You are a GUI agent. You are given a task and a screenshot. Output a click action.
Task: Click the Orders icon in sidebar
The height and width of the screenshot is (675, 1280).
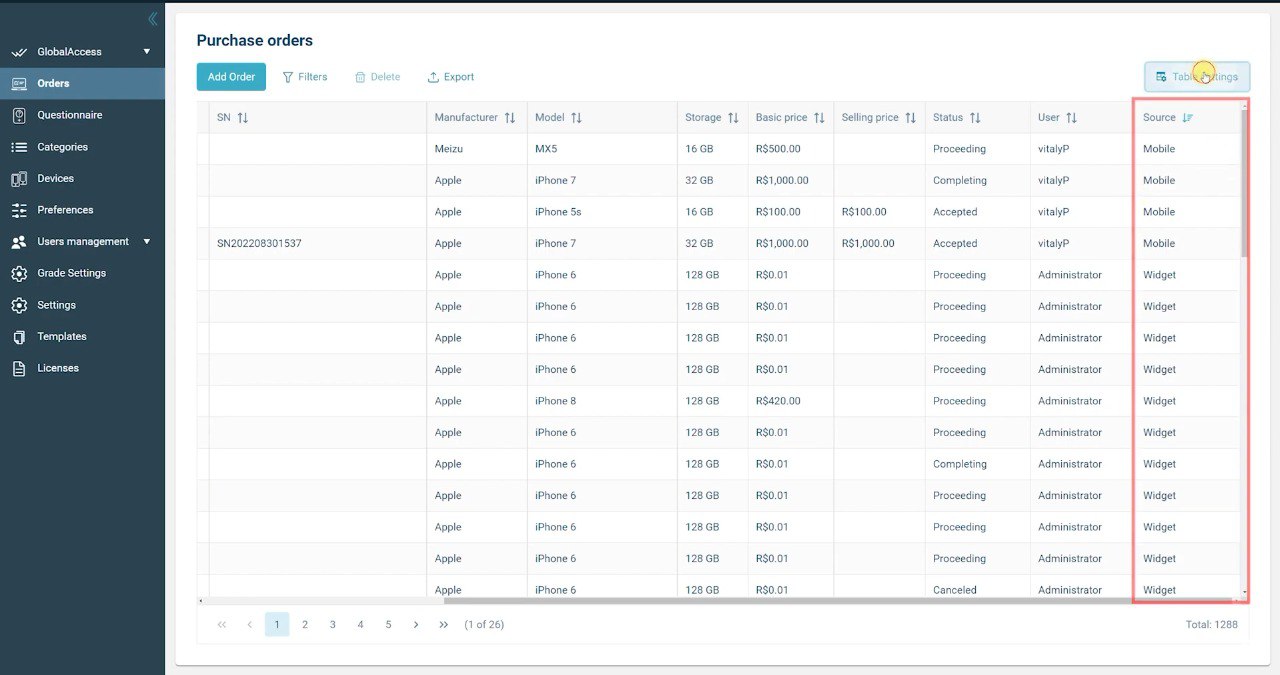pos(19,83)
